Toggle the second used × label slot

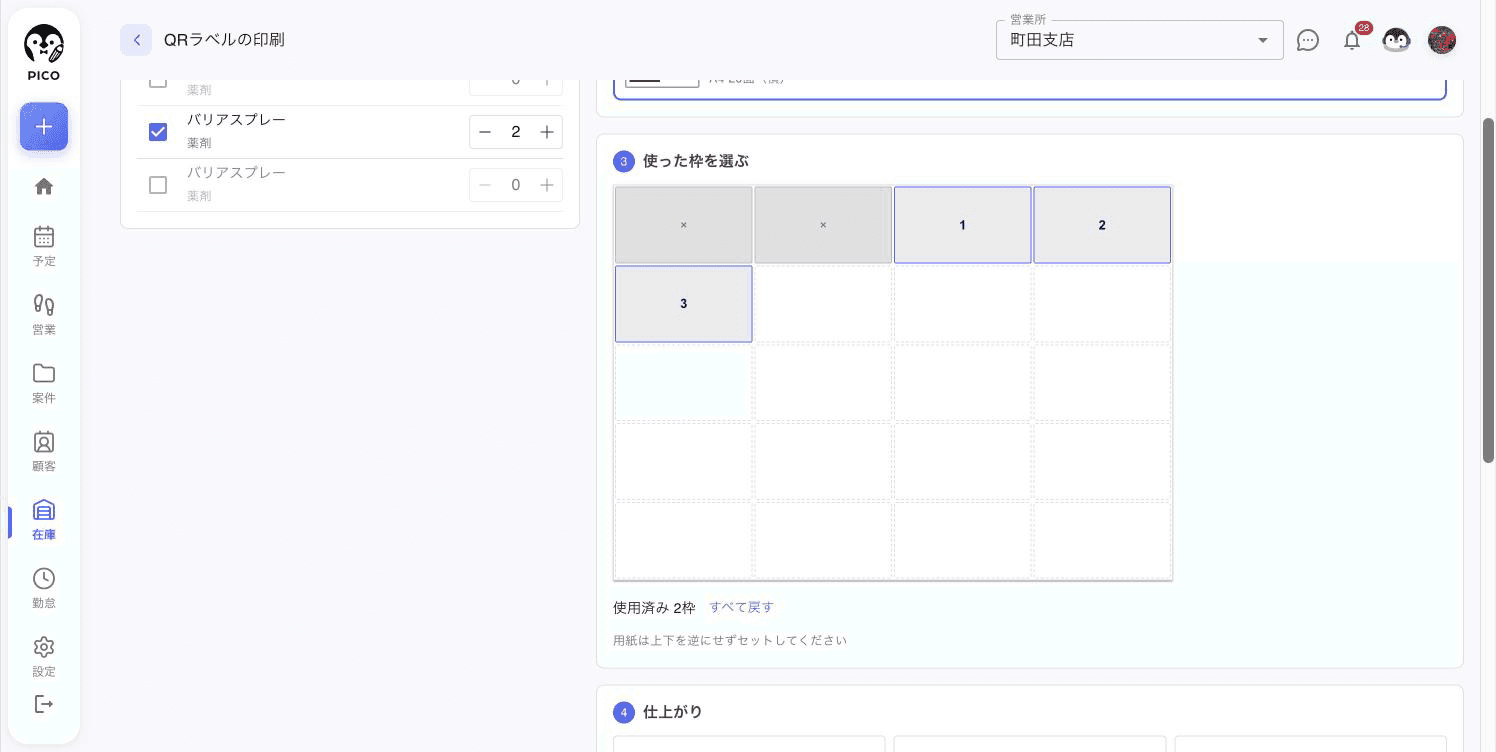[823, 225]
